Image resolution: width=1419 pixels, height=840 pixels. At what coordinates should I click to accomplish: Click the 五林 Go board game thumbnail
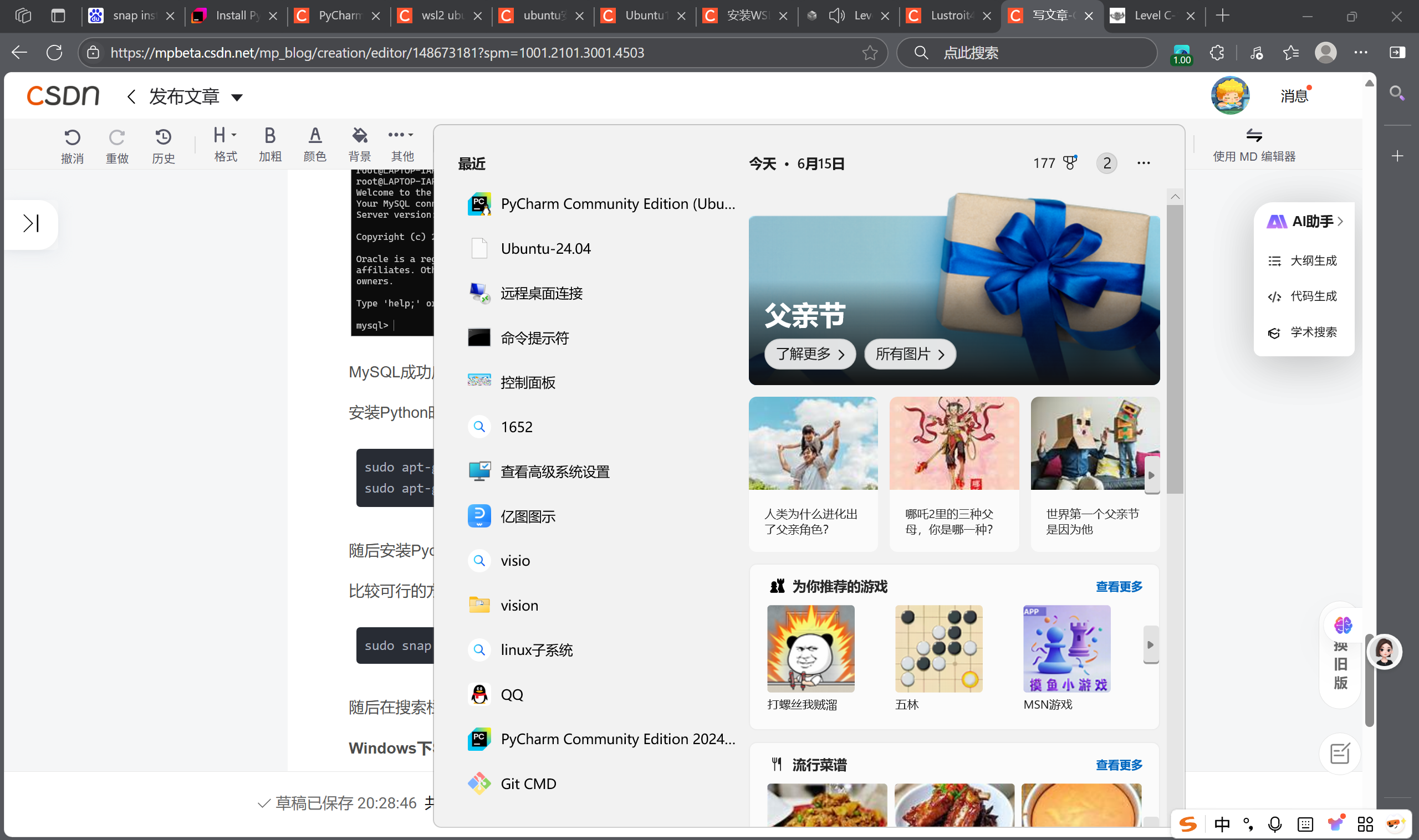coord(938,649)
